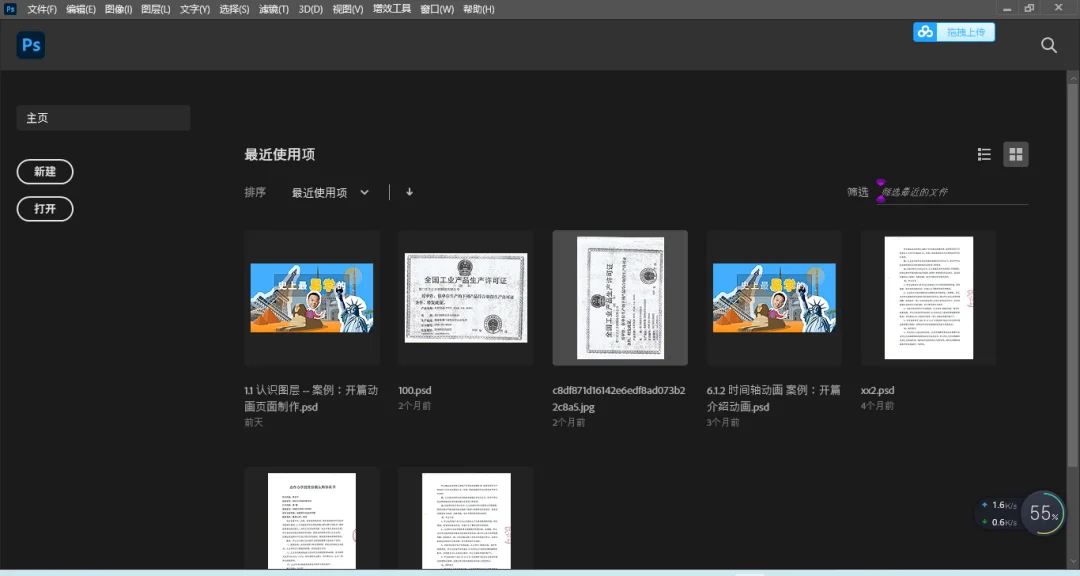The image size is (1080, 576).
Task: Open the xx2.psd document thumbnail
Action: coord(928,298)
